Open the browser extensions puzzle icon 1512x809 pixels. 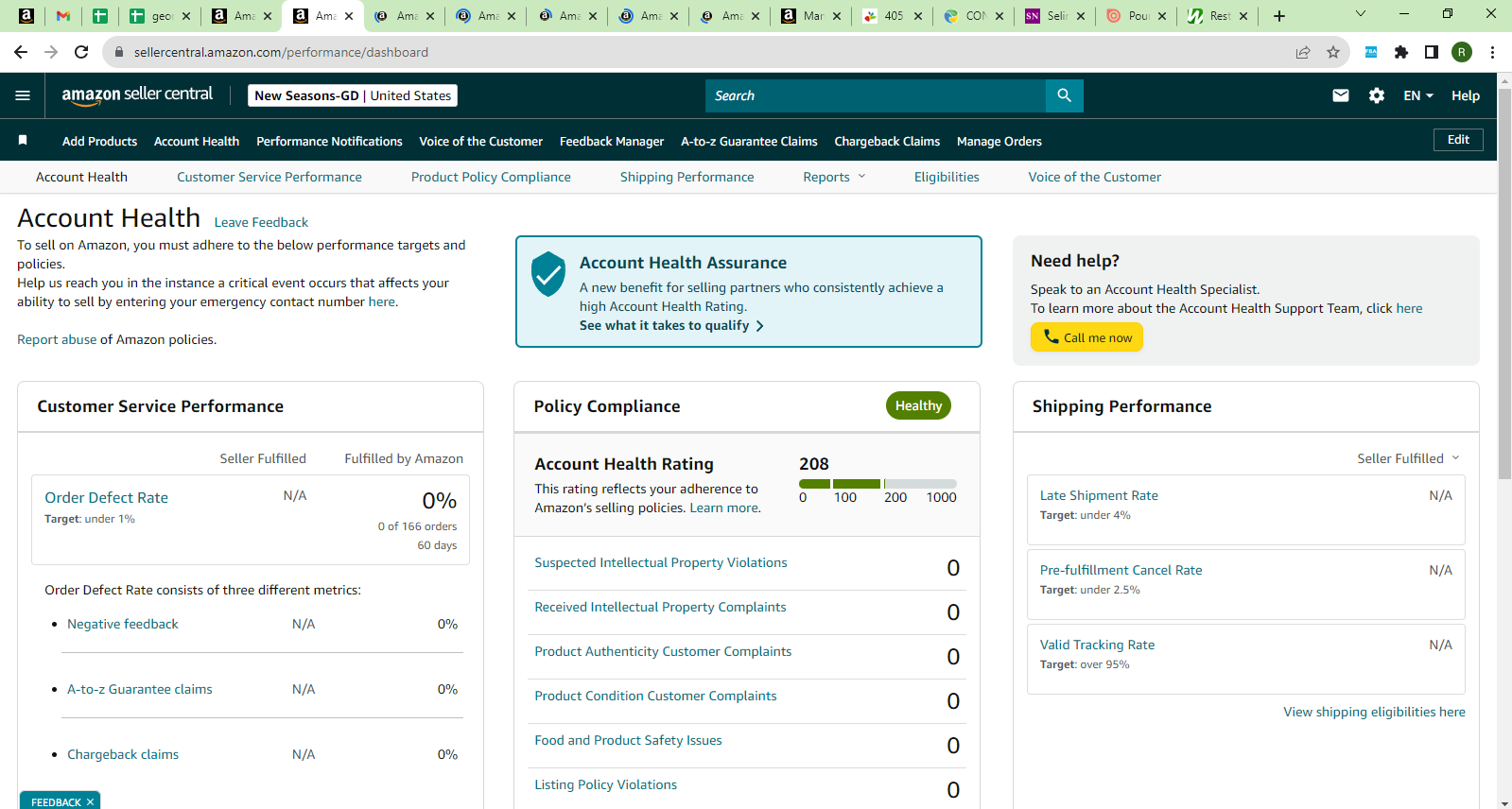(x=1401, y=52)
